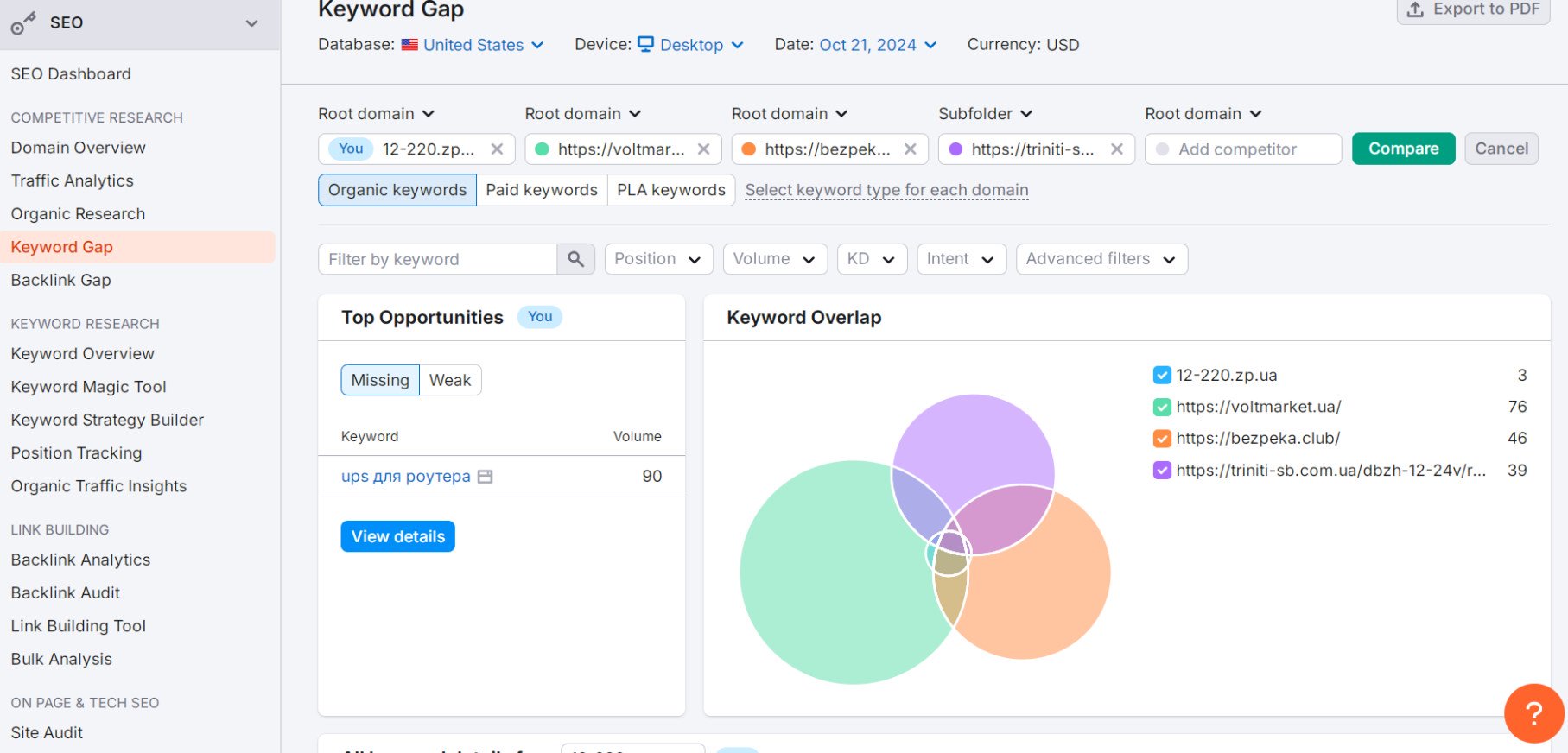Go to Position Tracking
The width and height of the screenshot is (1568, 753).
(x=76, y=453)
